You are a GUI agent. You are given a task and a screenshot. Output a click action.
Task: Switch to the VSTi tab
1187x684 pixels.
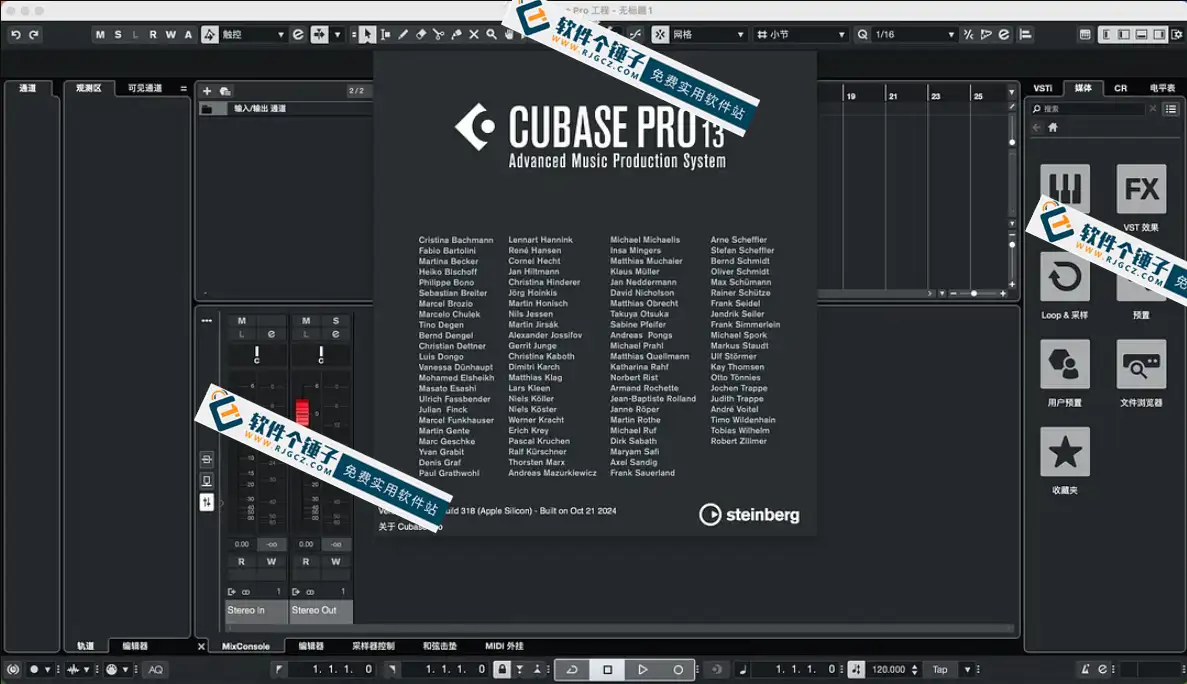pyautogui.click(x=1042, y=88)
